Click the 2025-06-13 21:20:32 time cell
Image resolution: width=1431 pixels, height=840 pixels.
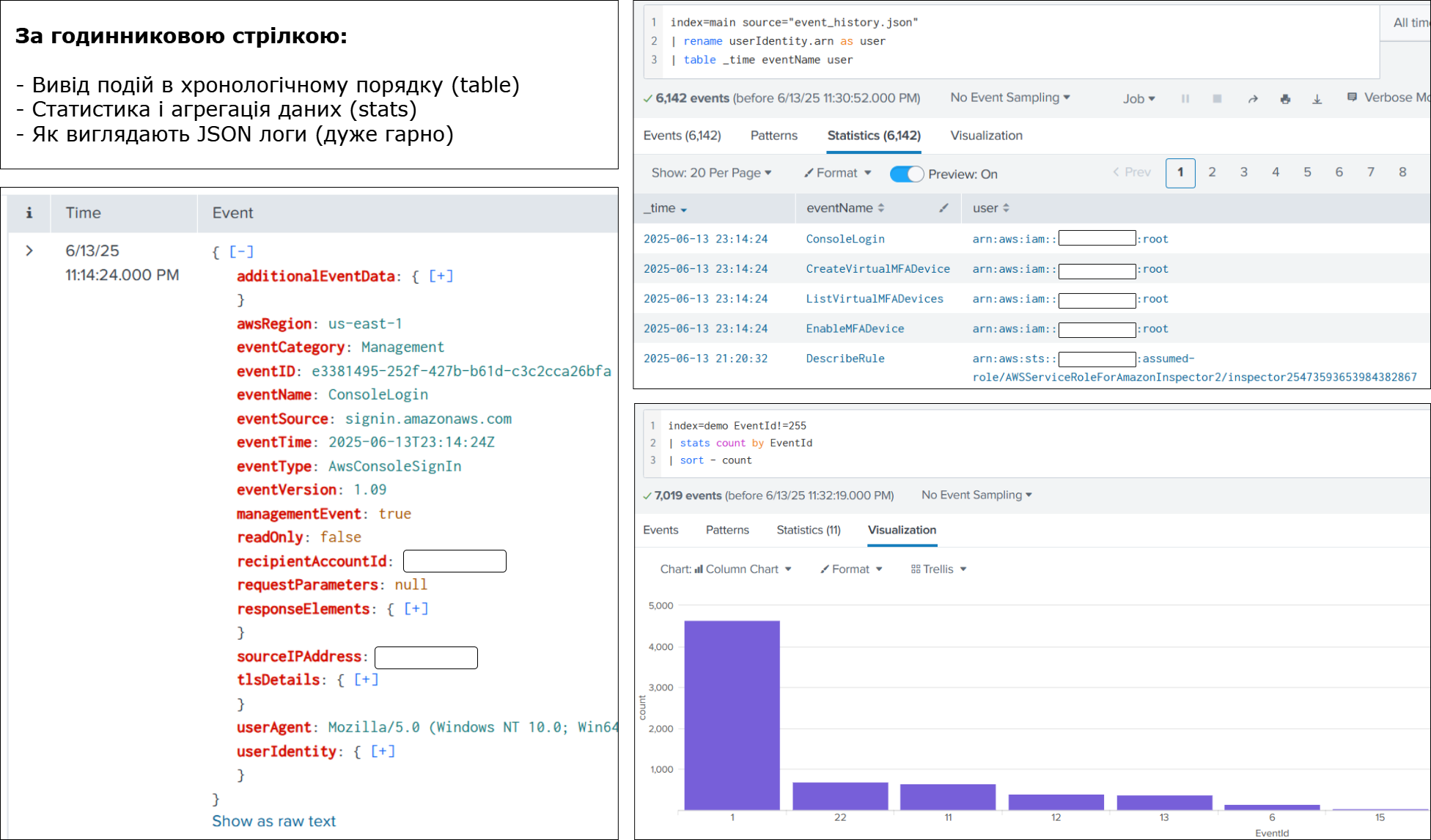click(x=705, y=358)
